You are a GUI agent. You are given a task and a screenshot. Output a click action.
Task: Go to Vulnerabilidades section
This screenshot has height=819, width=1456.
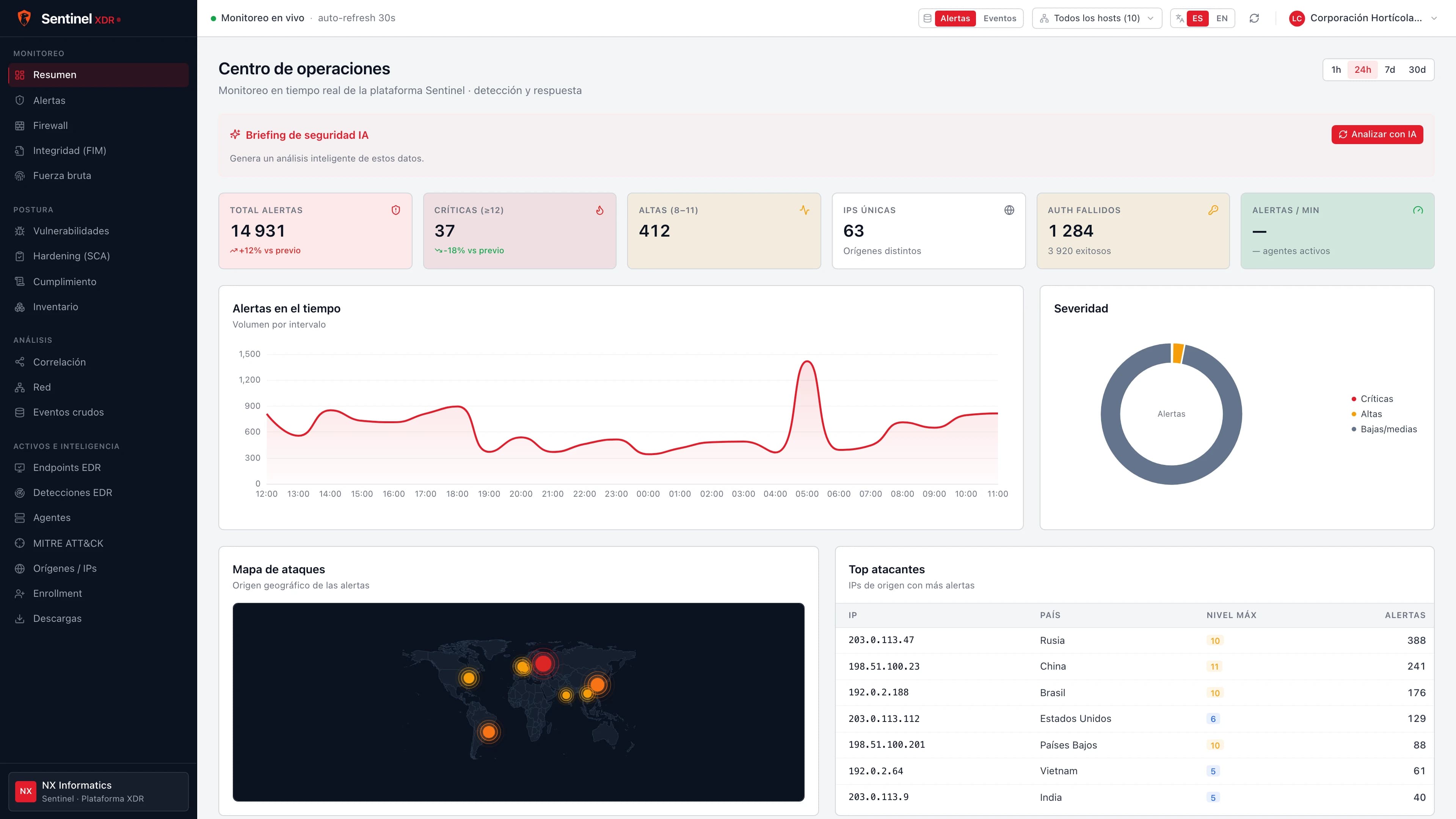pos(98,231)
